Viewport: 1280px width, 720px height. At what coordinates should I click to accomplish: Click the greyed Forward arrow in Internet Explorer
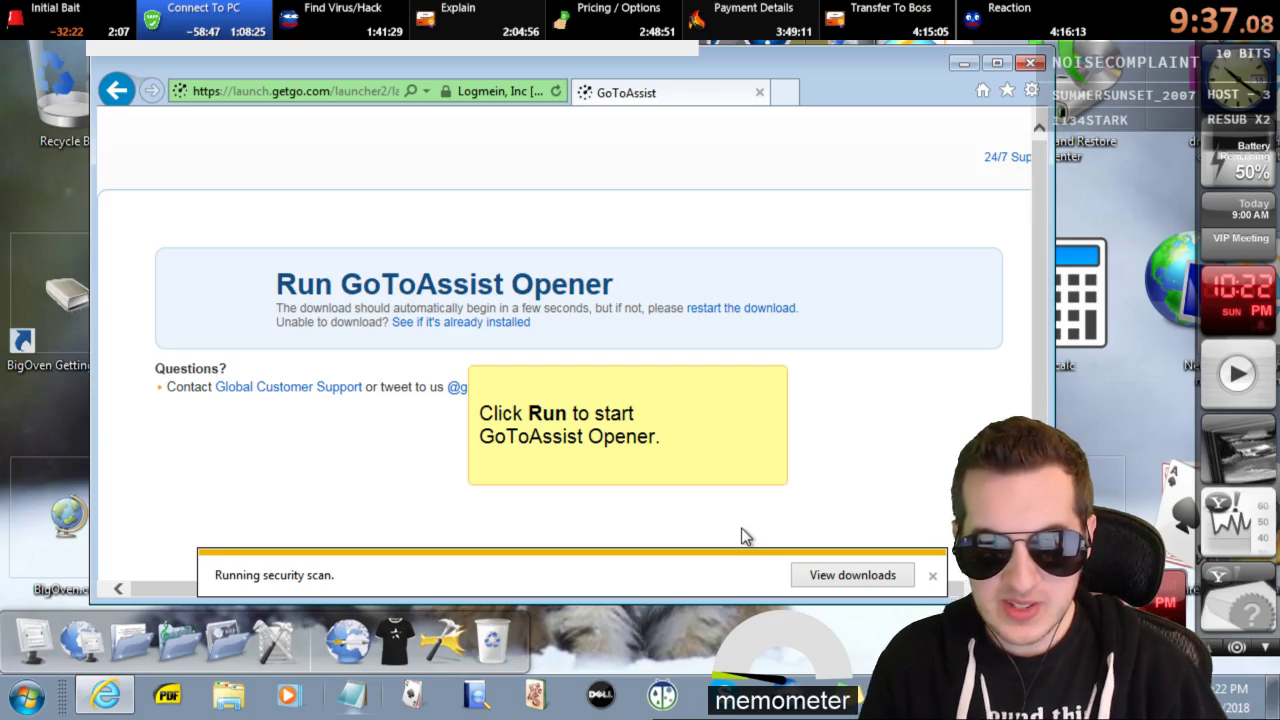[151, 91]
